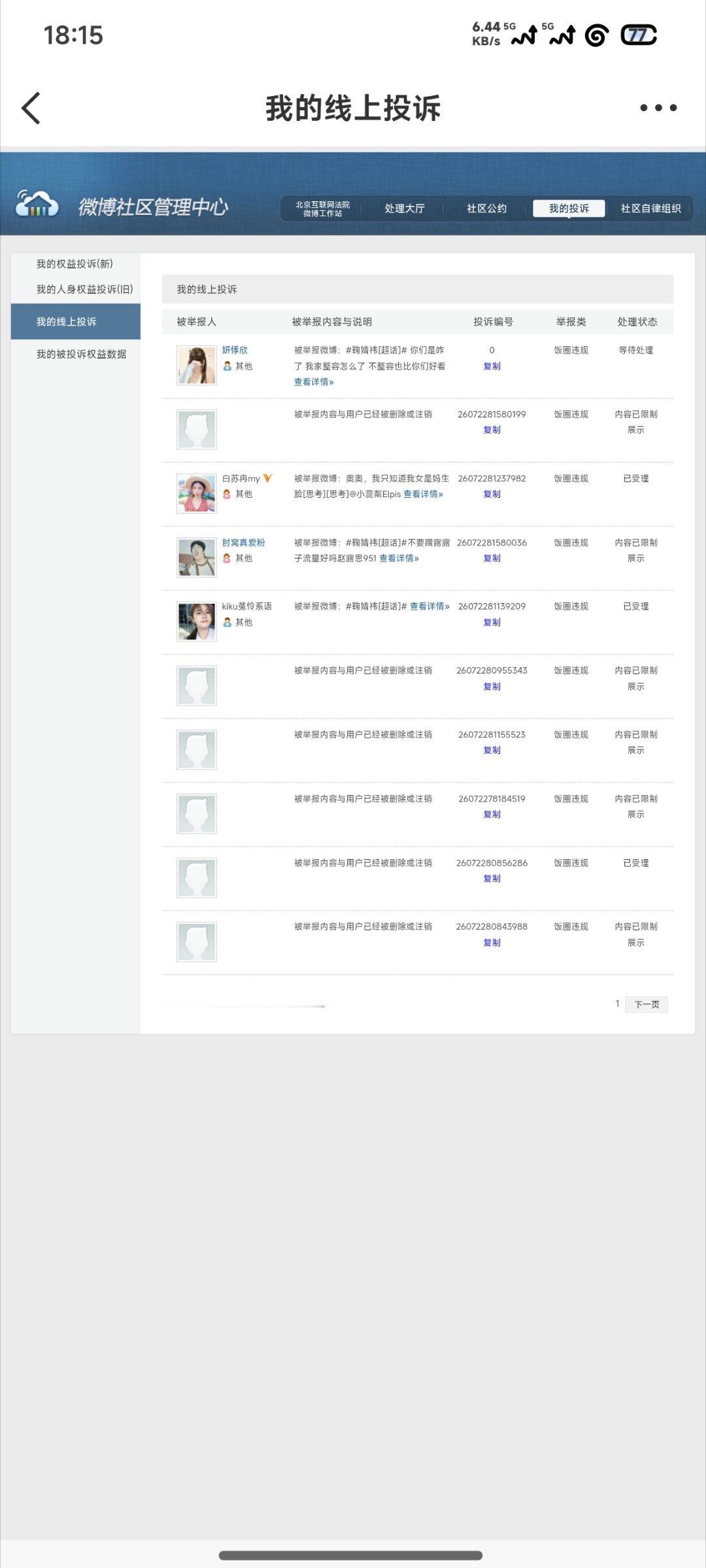This screenshot has height=1568, width=706.
Task: View details of 不要蹭露露 reported post
Action: pos(399,559)
